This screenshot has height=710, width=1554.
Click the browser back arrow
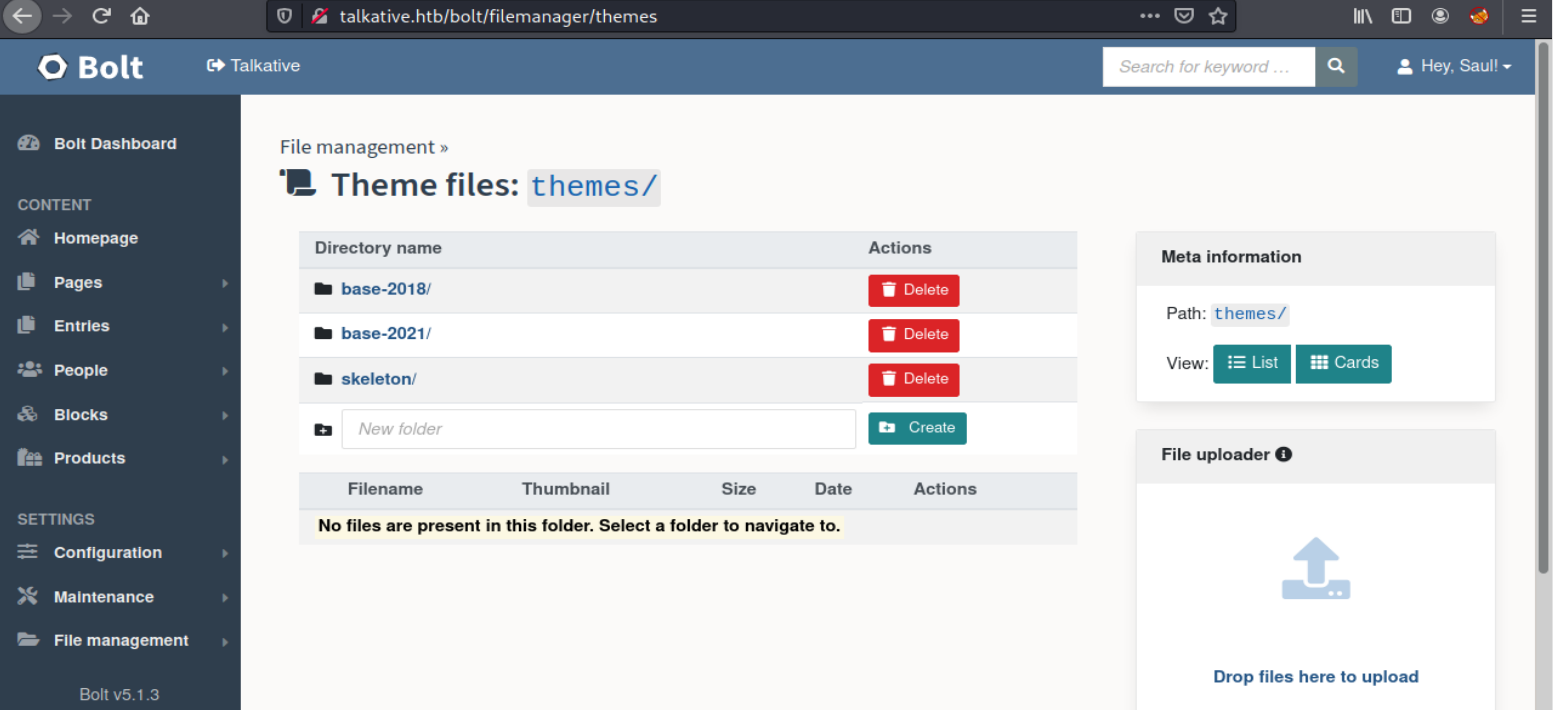(24, 16)
